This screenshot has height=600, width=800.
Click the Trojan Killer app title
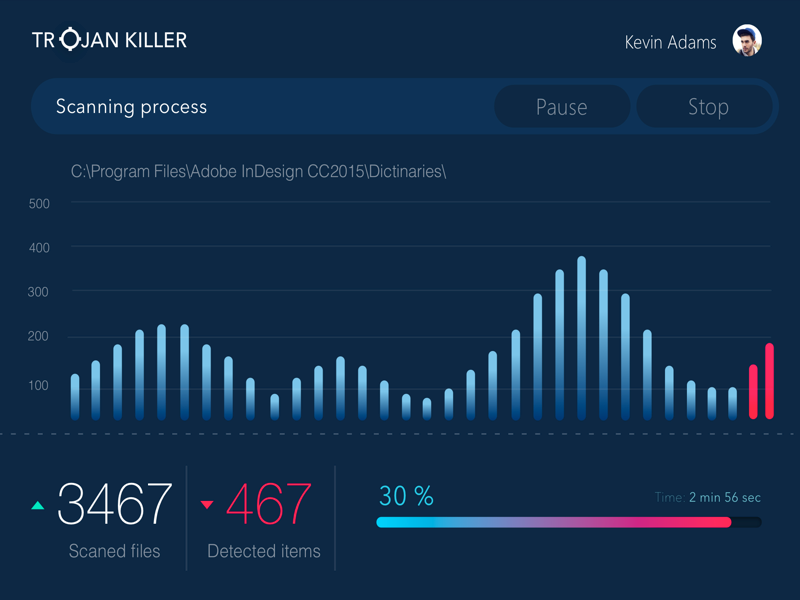(110, 40)
